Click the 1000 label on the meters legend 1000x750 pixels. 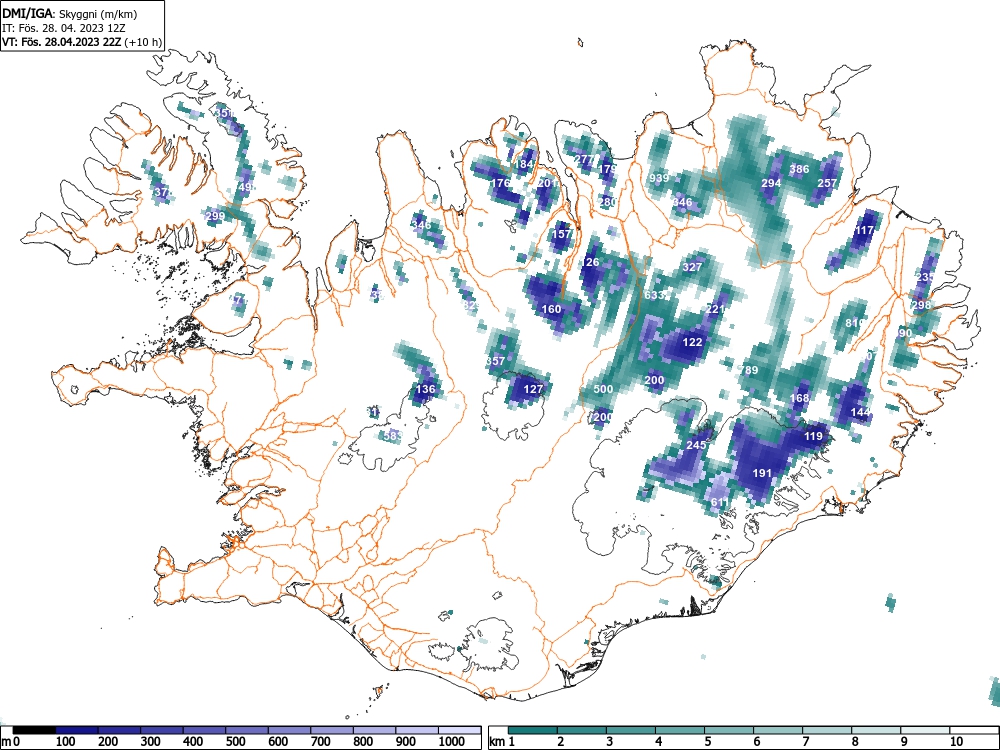tap(452, 742)
